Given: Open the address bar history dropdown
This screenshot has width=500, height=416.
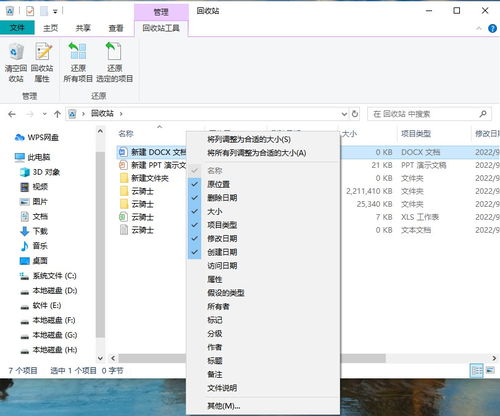Looking at the screenshot, I should [344, 114].
